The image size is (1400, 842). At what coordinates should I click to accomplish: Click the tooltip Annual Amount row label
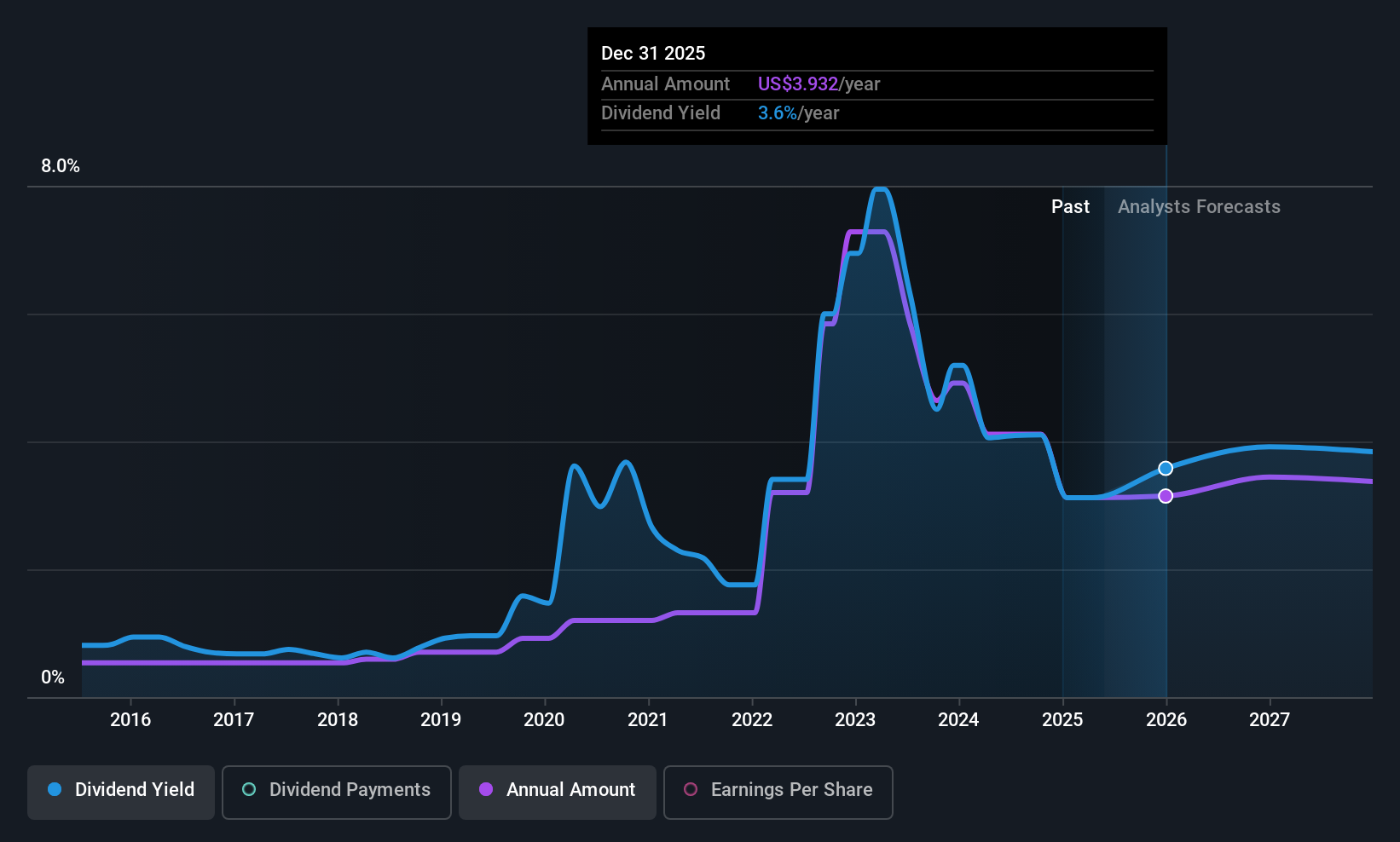(x=665, y=84)
